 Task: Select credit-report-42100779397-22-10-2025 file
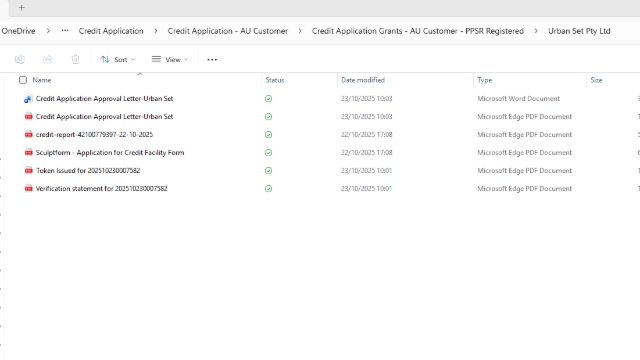pos(94,134)
